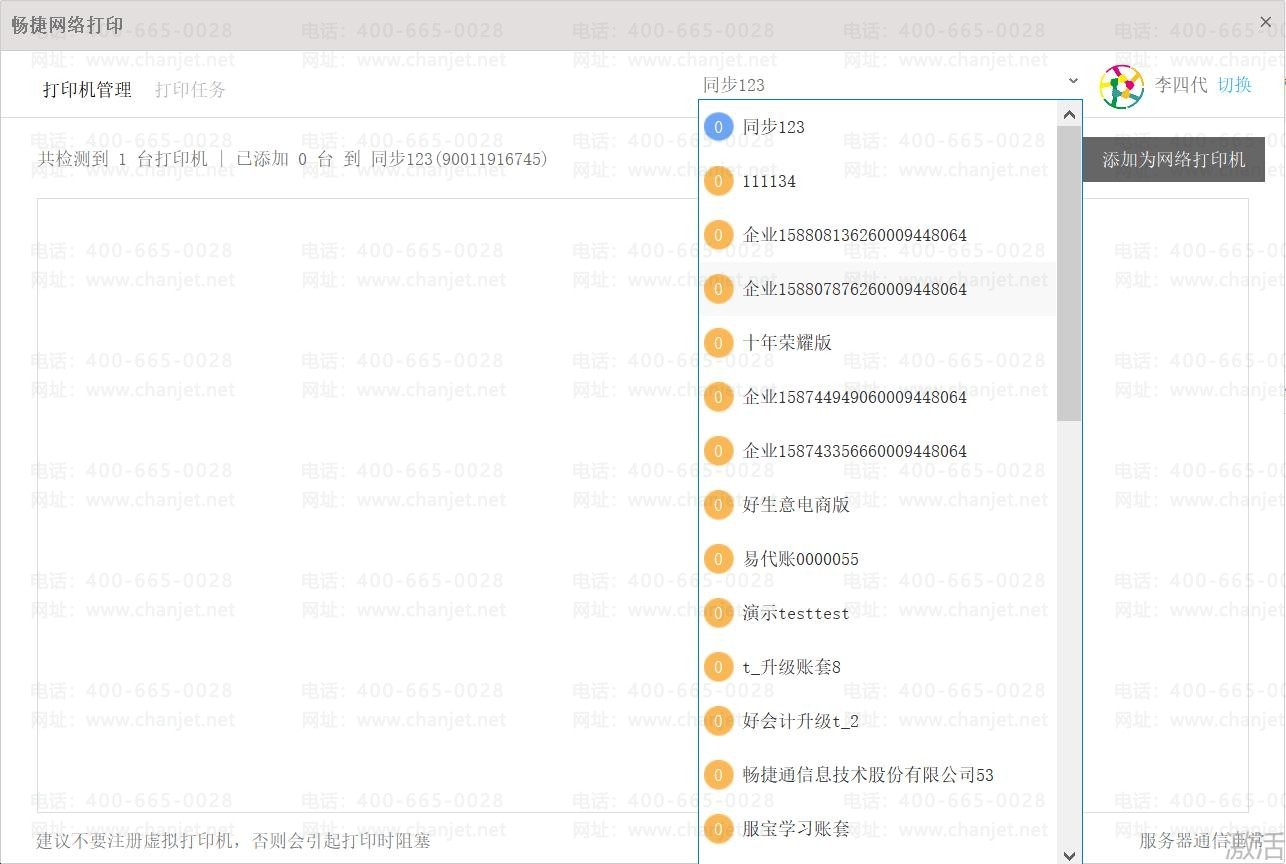Click the 切换 link to switch user
This screenshot has width=1286, height=864.
tap(1234, 85)
